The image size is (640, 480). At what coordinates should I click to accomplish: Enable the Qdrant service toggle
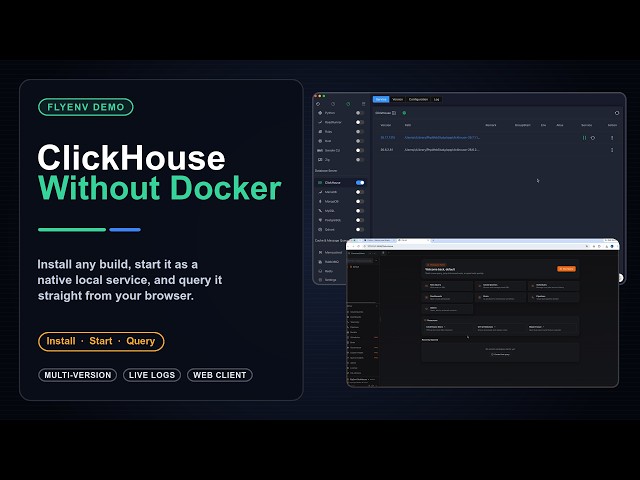click(x=360, y=229)
